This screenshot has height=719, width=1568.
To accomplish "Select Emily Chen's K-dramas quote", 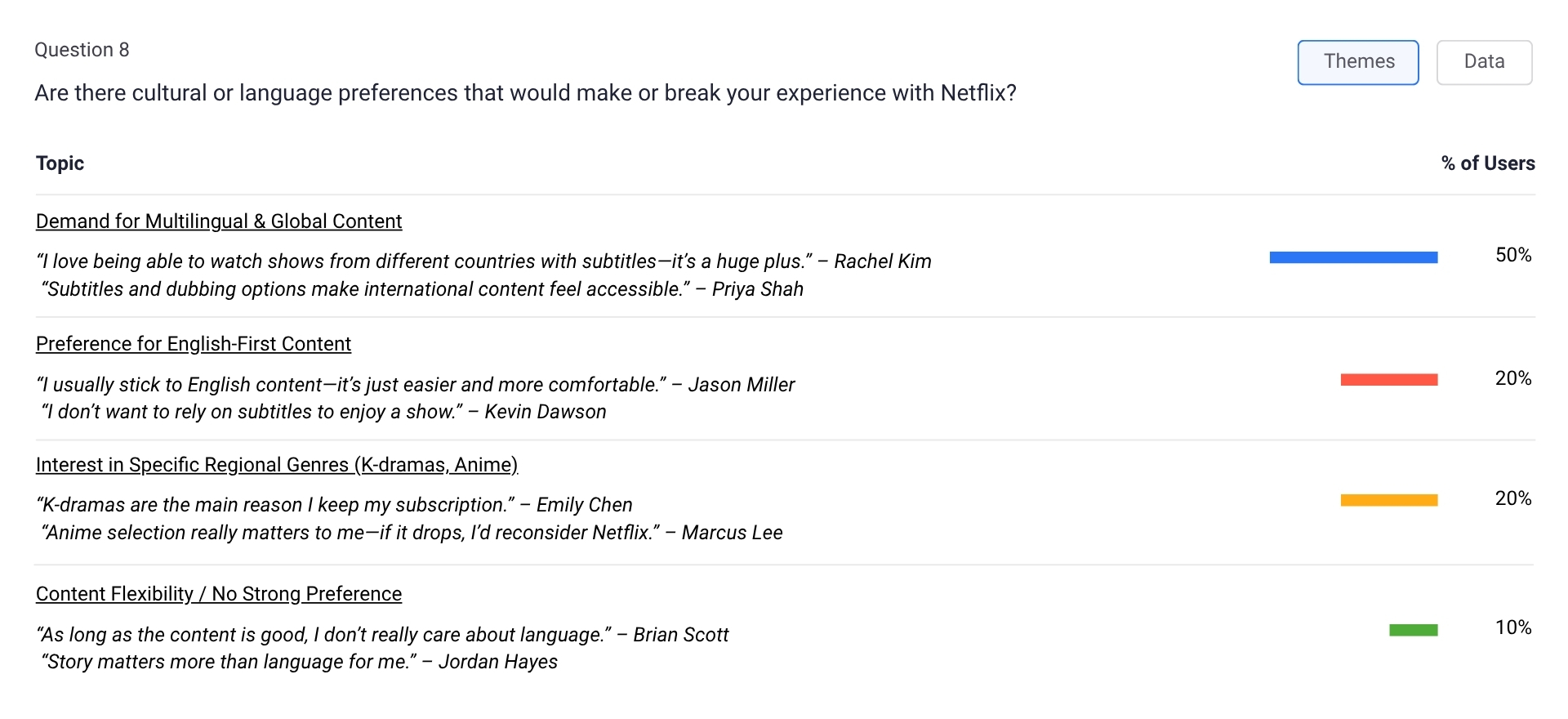I will point(335,505).
